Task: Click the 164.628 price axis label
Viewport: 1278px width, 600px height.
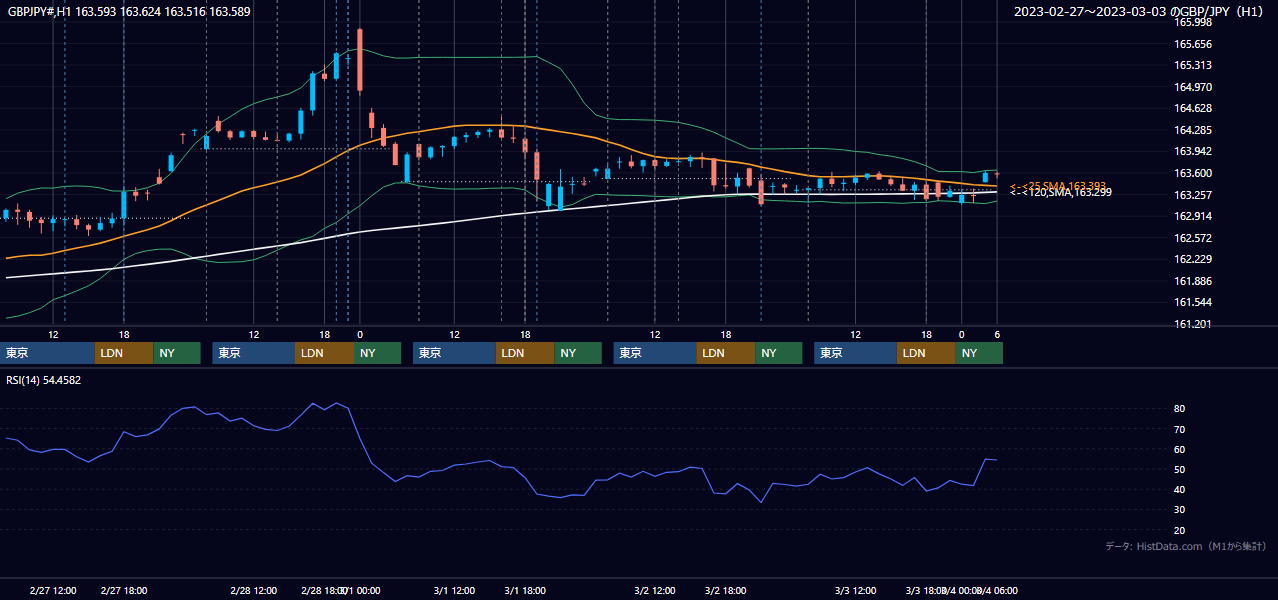Action: (x=1193, y=108)
